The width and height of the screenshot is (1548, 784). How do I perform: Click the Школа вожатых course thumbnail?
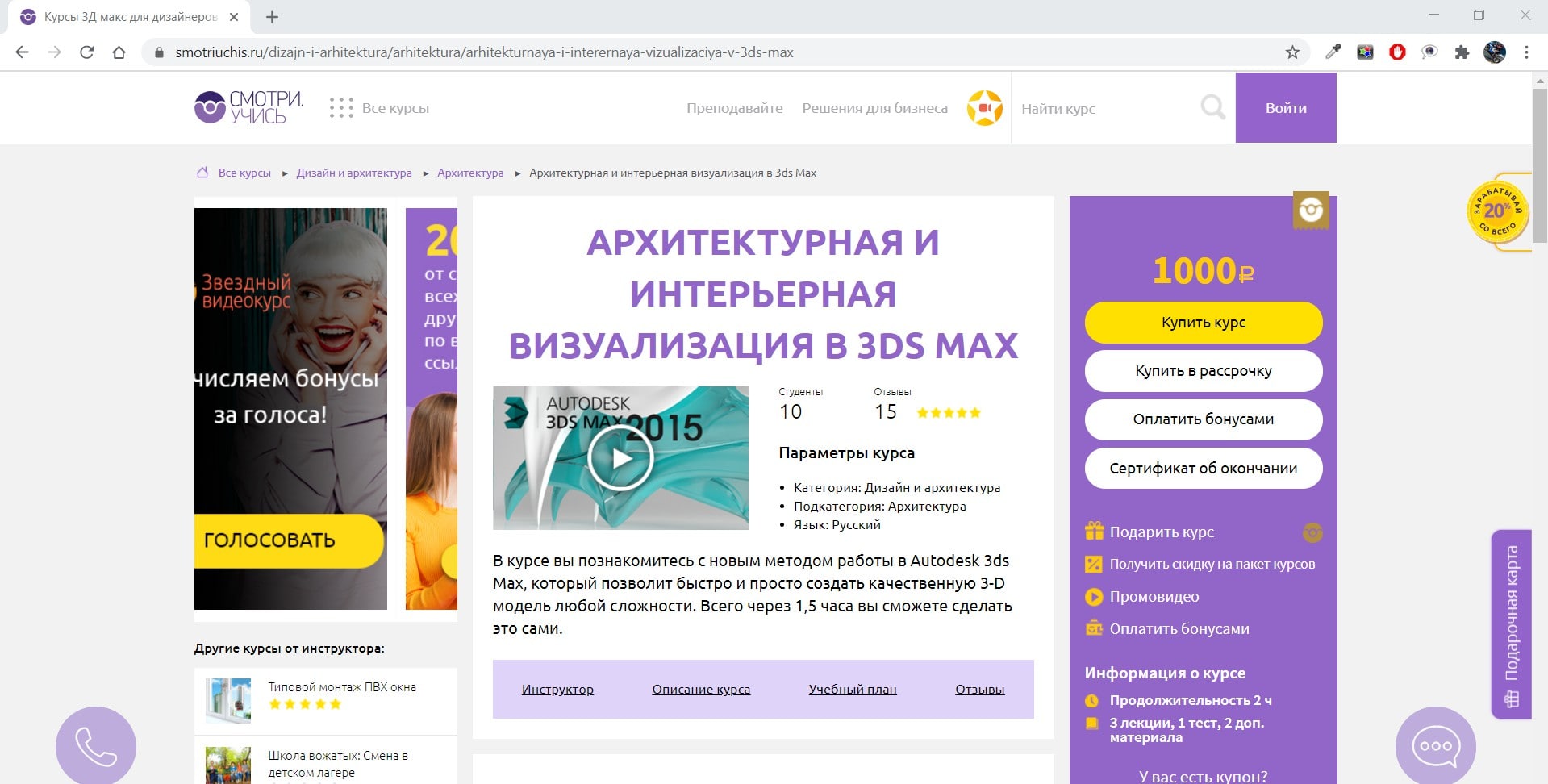(228, 765)
